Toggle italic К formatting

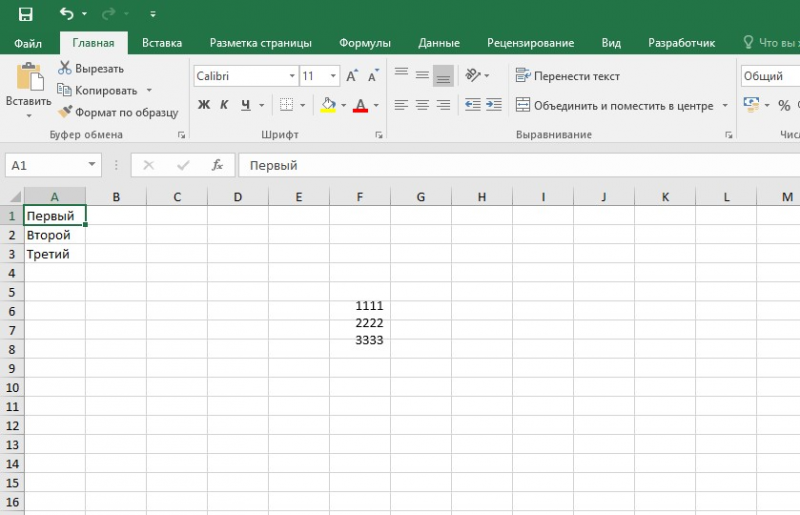coord(224,105)
